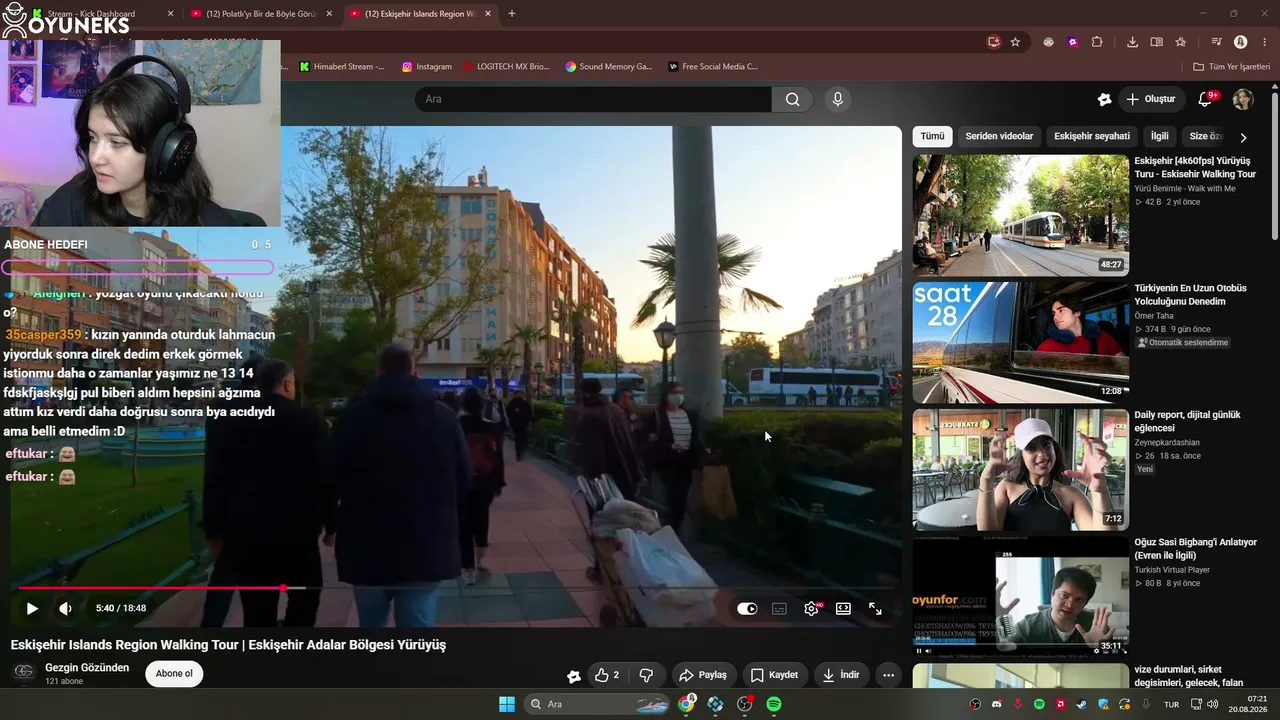The width and height of the screenshot is (1280, 720).
Task: Open the Oğuz Sasi Bigbang'i Anlatıyor title
Action: coord(1195,549)
